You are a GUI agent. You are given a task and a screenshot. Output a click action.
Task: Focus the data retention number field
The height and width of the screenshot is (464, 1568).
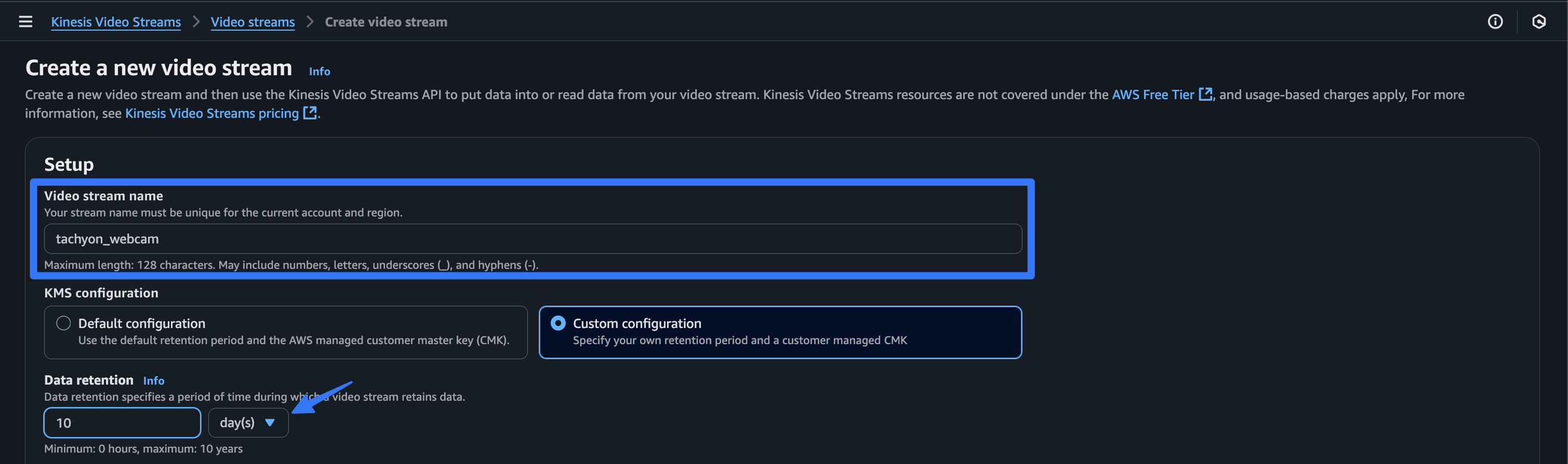coord(122,422)
